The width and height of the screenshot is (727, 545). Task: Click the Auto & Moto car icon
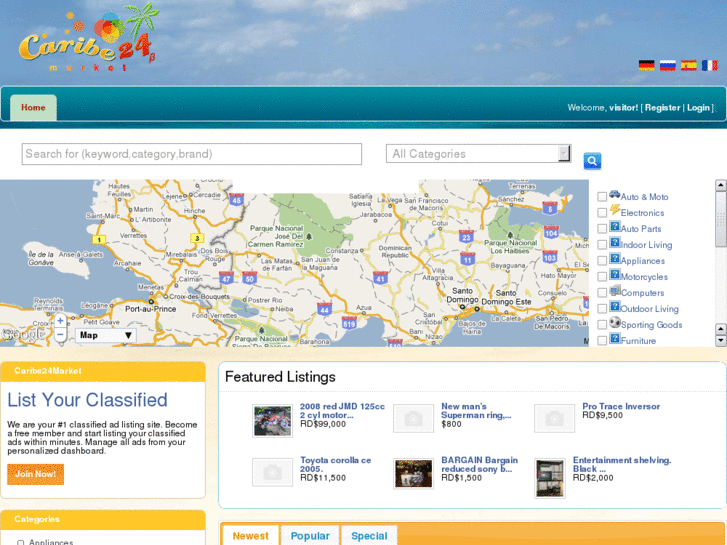615,194
